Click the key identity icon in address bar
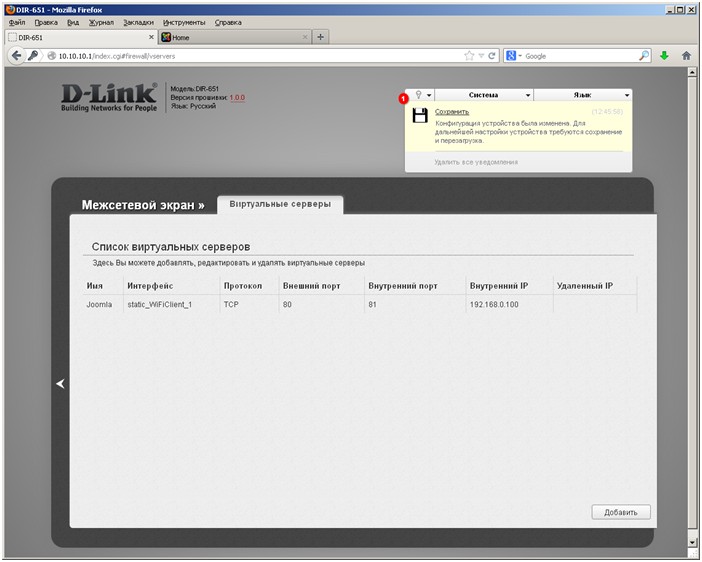This screenshot has height=562, width=702. [x=33, y=56]
